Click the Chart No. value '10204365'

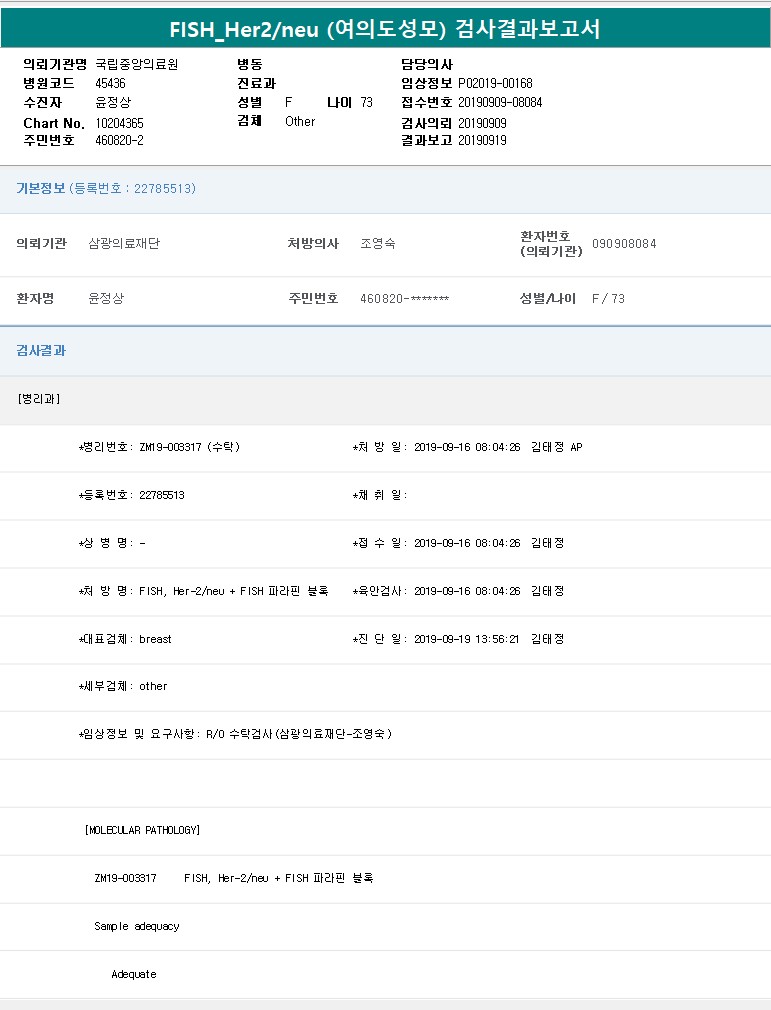(x=119, y=123)
